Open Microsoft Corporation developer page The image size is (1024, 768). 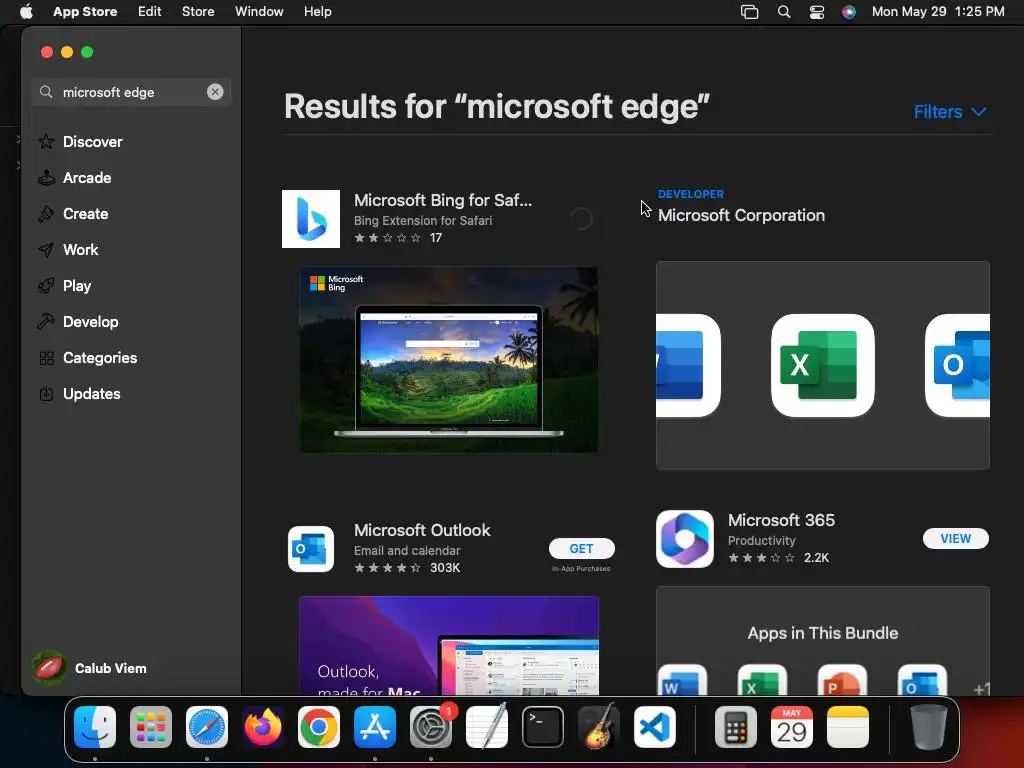(x=741, y=215)
